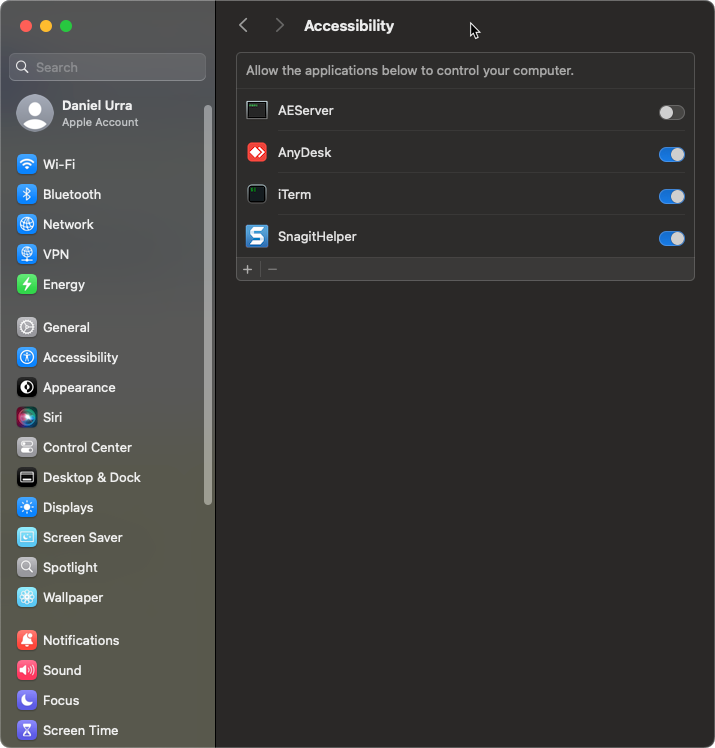
Task: Open the Screen Time hourglass icon
Action: 27,730
